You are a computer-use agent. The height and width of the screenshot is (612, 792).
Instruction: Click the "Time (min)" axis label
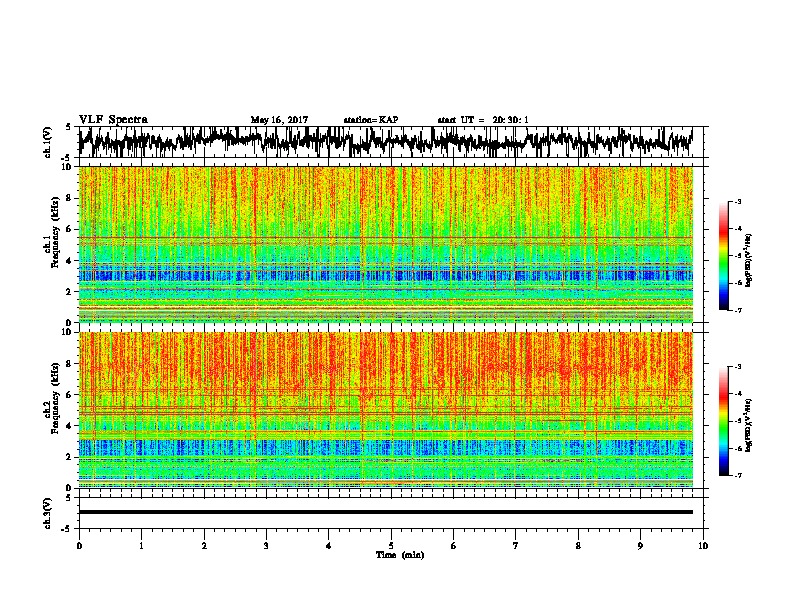pos(400,555)
